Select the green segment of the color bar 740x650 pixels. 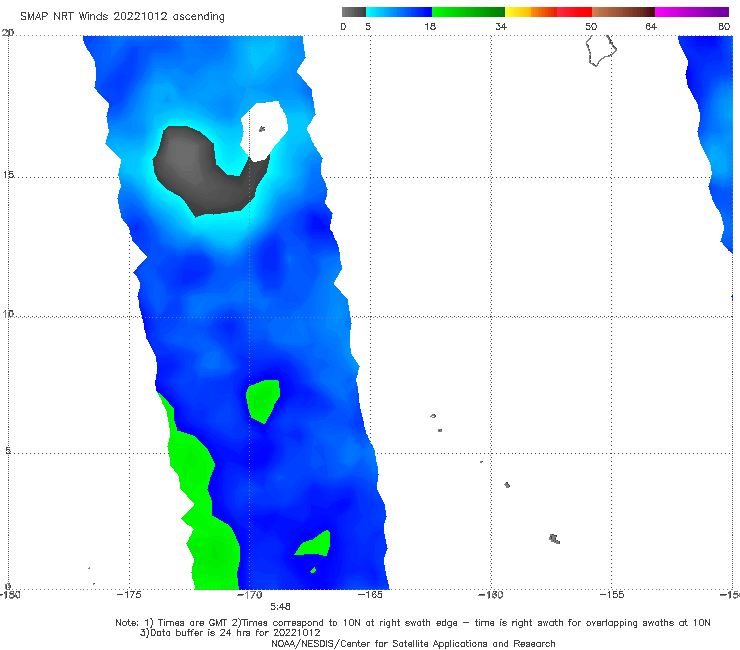468,12
